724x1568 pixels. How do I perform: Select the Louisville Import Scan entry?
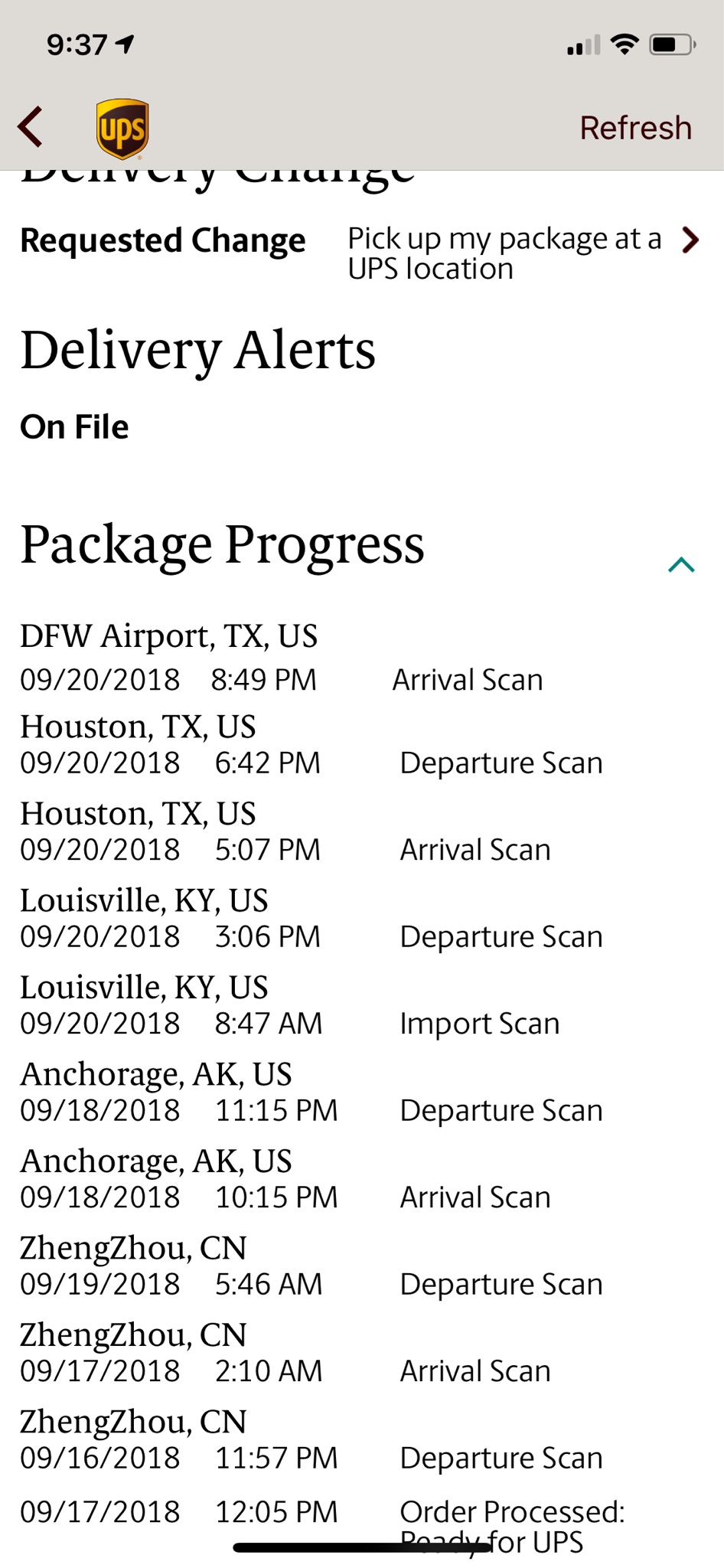tap(479, 1024)
